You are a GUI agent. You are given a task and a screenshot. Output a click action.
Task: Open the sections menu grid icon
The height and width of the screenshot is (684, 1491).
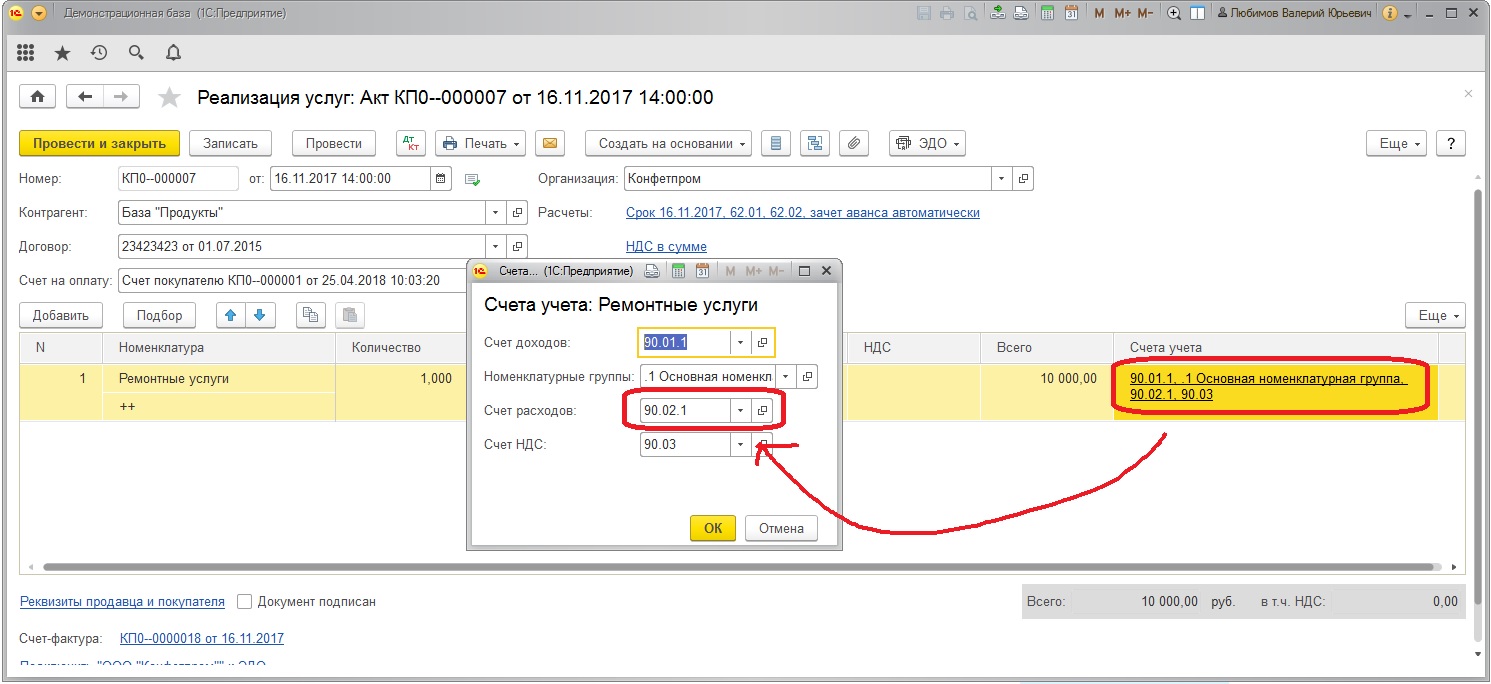click(27, 53)
